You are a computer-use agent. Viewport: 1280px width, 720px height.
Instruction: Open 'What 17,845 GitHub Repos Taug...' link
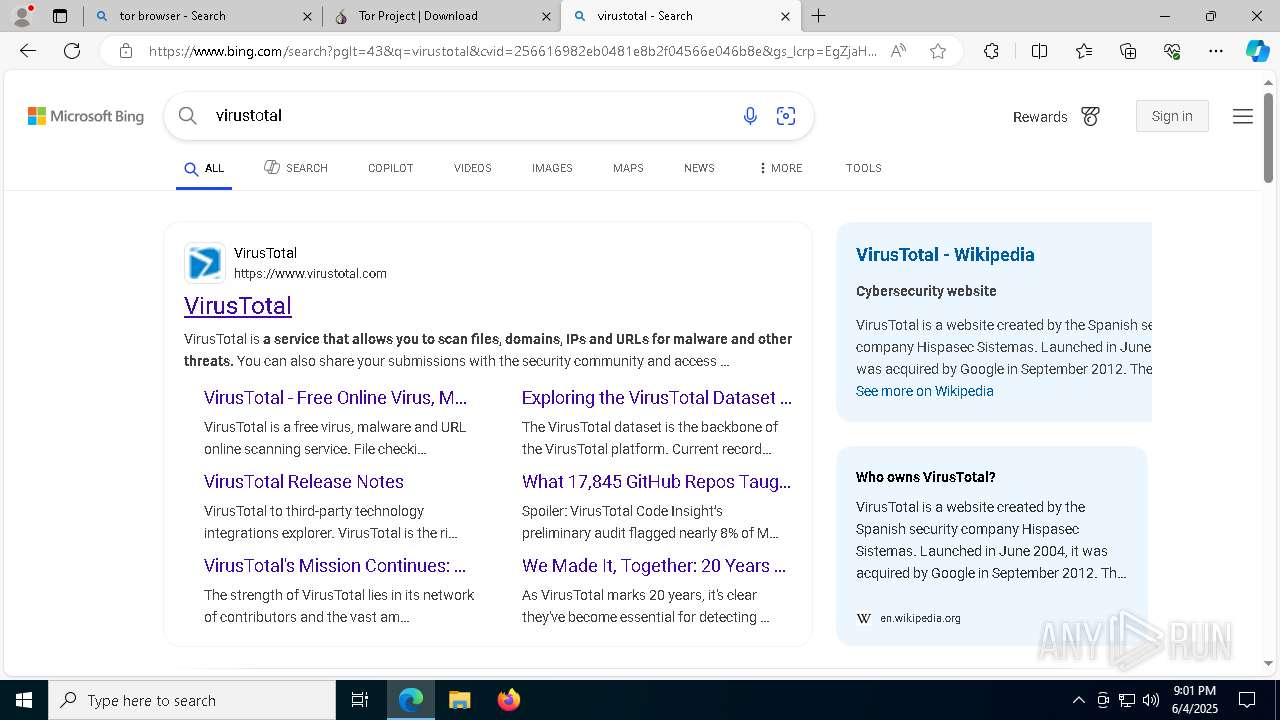click(656, 482)
